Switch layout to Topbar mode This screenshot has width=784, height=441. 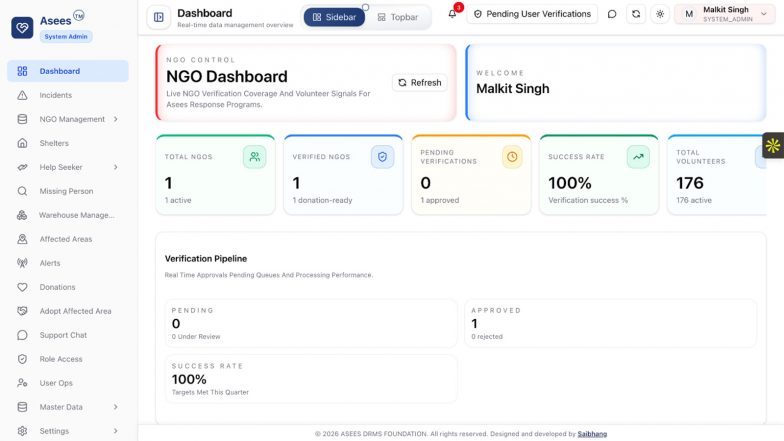point(398,17)
